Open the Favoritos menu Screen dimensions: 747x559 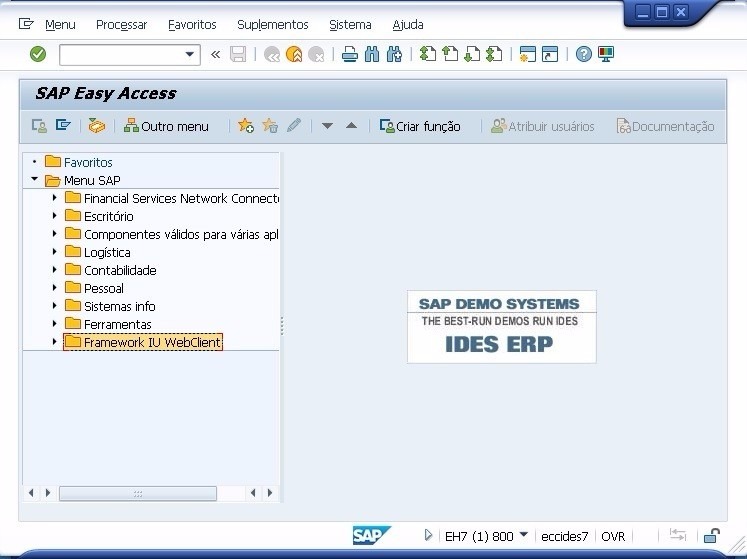coord(192,24)
